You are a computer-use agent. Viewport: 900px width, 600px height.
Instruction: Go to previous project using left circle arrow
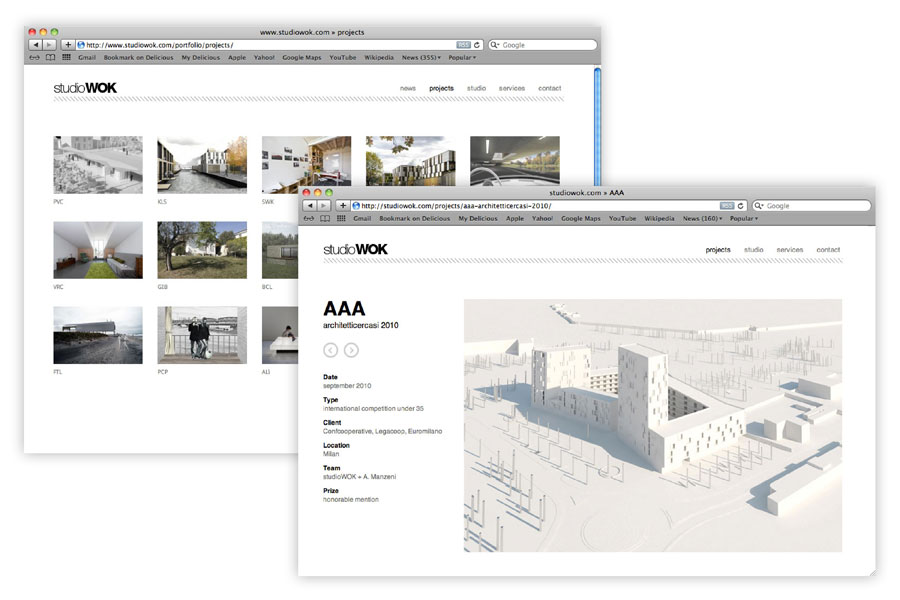point(331,350)
